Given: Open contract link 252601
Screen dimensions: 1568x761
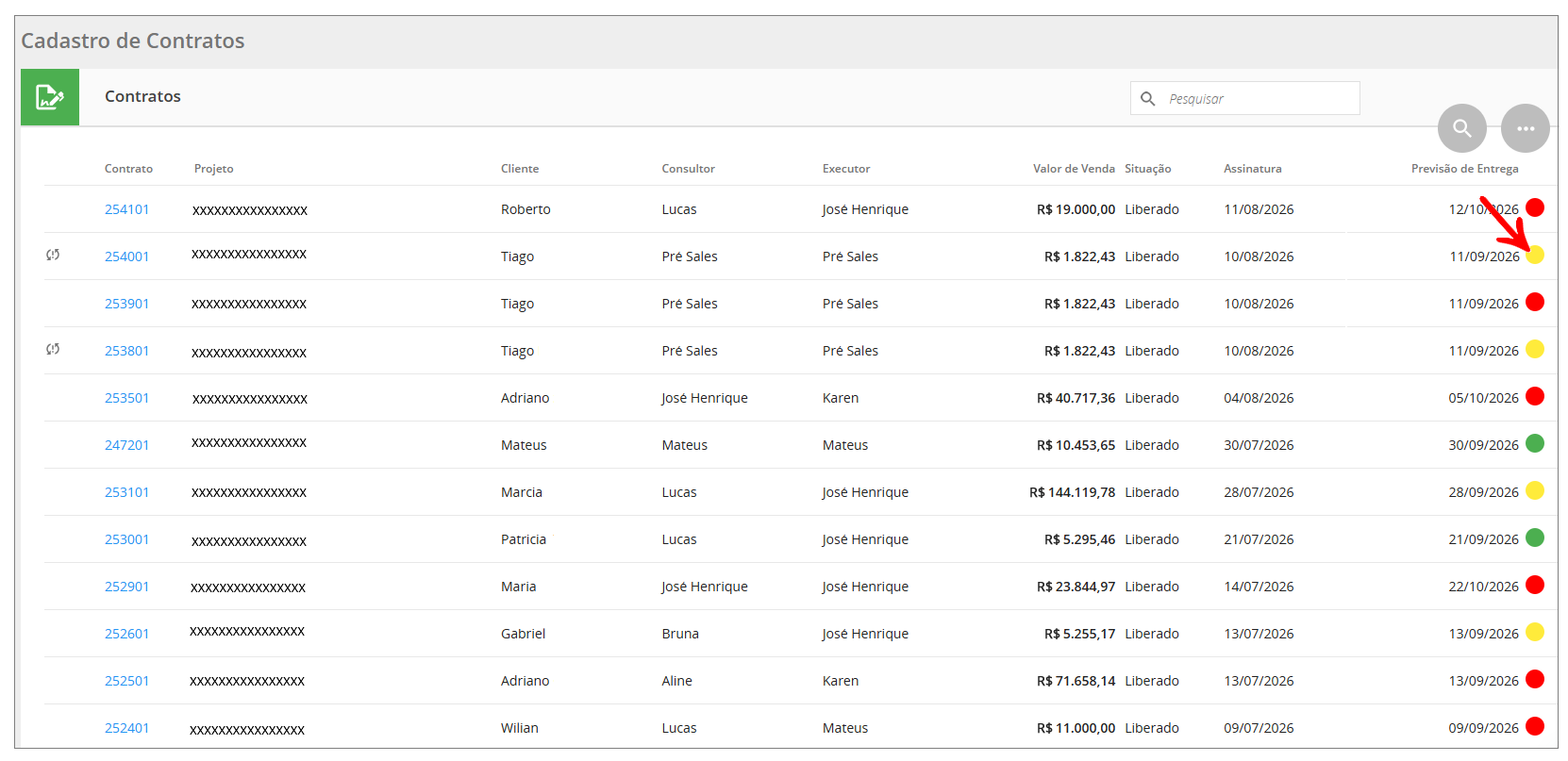Looking at the screenshot, I should (x=126, y=634).
